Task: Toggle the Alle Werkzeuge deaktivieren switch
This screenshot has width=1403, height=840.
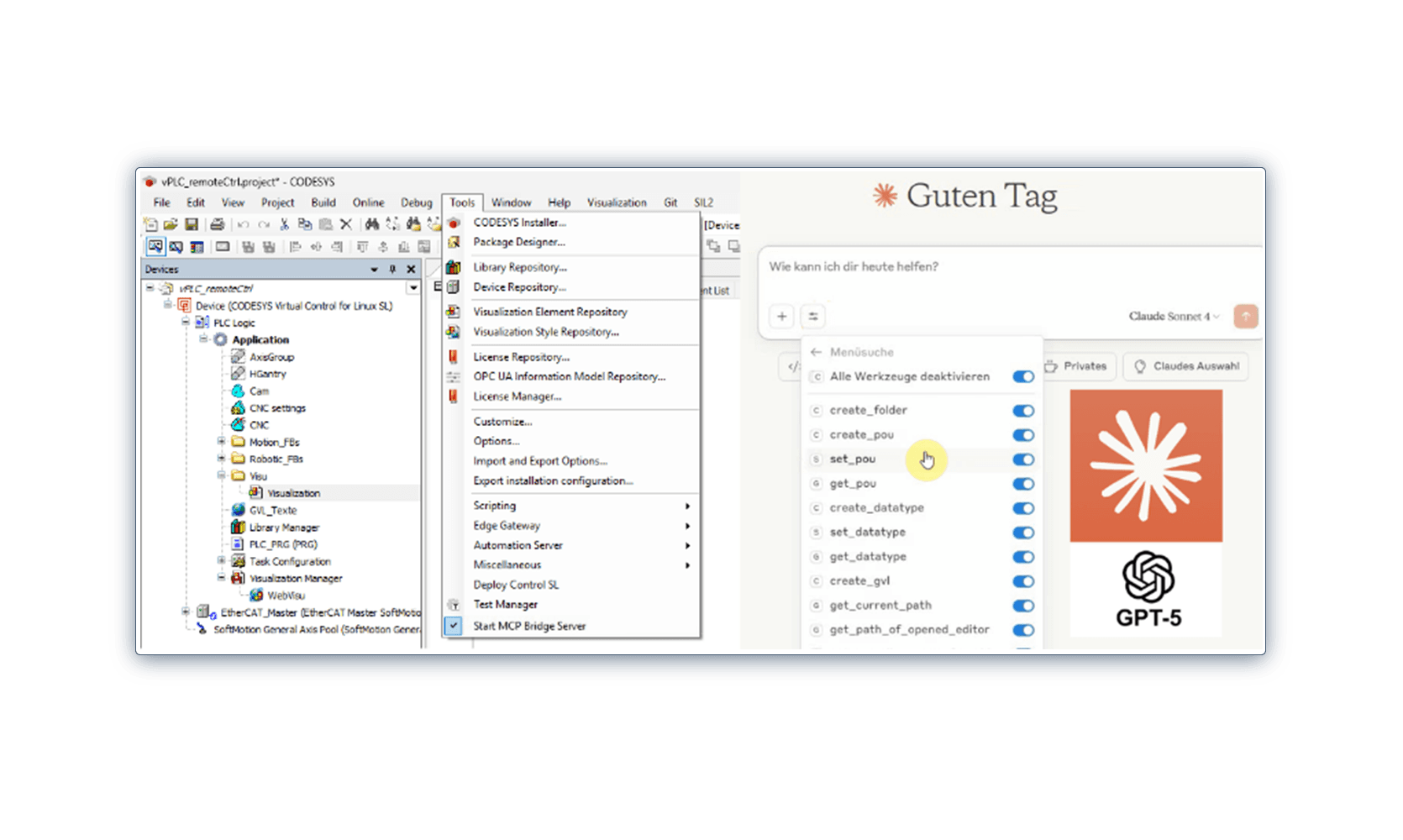Action: (x=1022, y=376)
